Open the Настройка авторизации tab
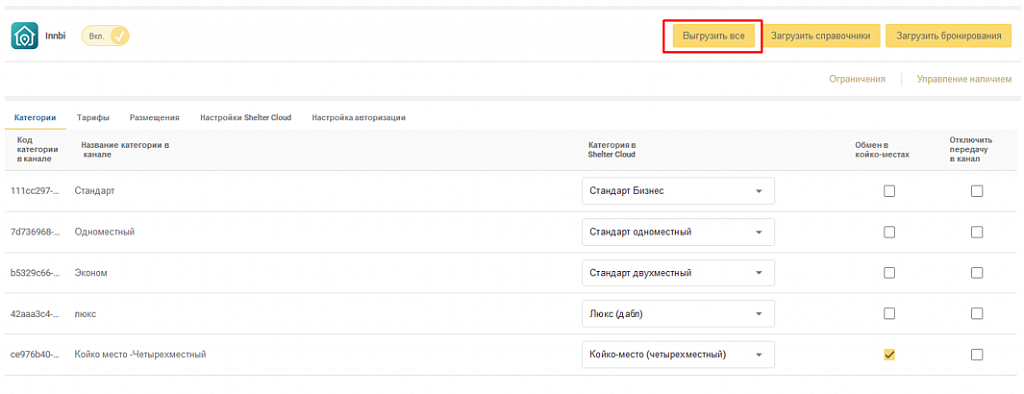The height and width of the screenshot is (394, 1024). (x=359, y=118)
